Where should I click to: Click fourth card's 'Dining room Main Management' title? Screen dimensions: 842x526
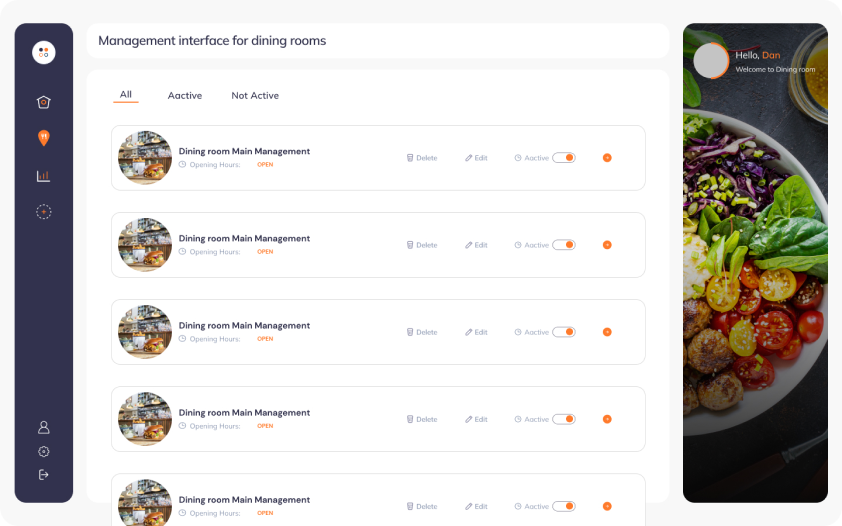tap(244, 413)
